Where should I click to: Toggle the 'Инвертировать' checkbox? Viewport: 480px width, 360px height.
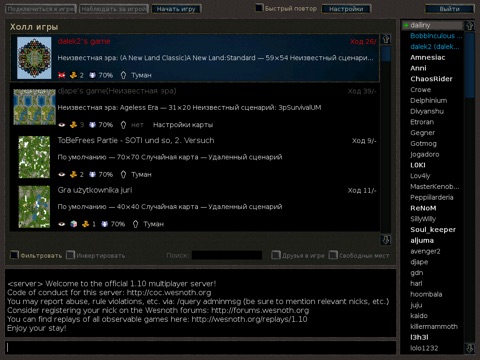[x=70, y=255]
